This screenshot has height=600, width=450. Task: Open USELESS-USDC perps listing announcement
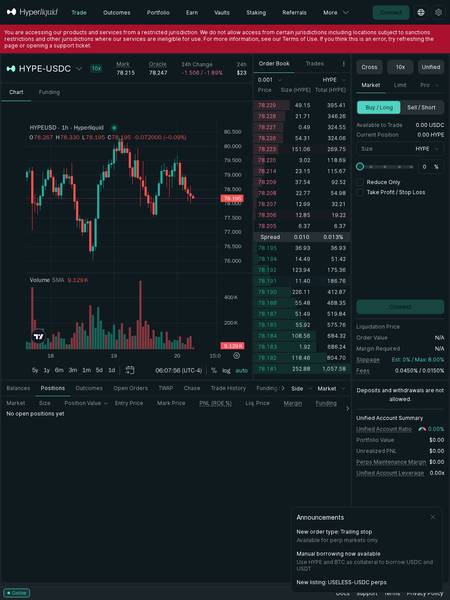(x=341, y=582)
